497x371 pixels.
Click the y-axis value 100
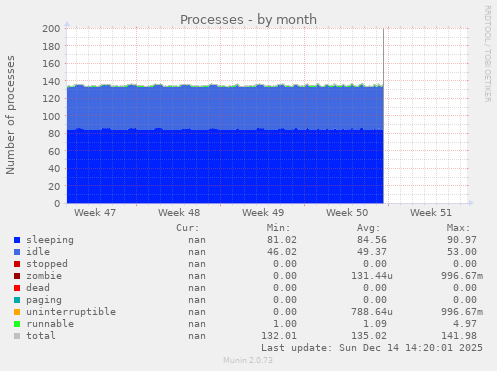[x=51, y=116]
